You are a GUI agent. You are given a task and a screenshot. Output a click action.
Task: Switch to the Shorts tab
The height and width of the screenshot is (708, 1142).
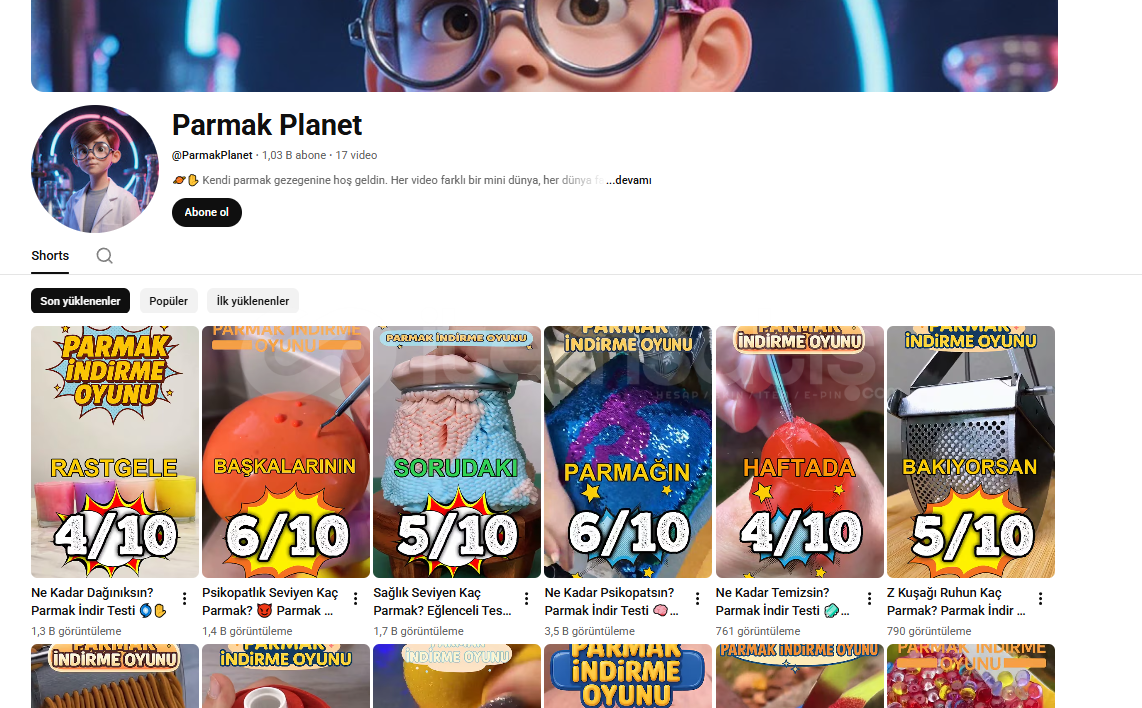tap(50, 256)
